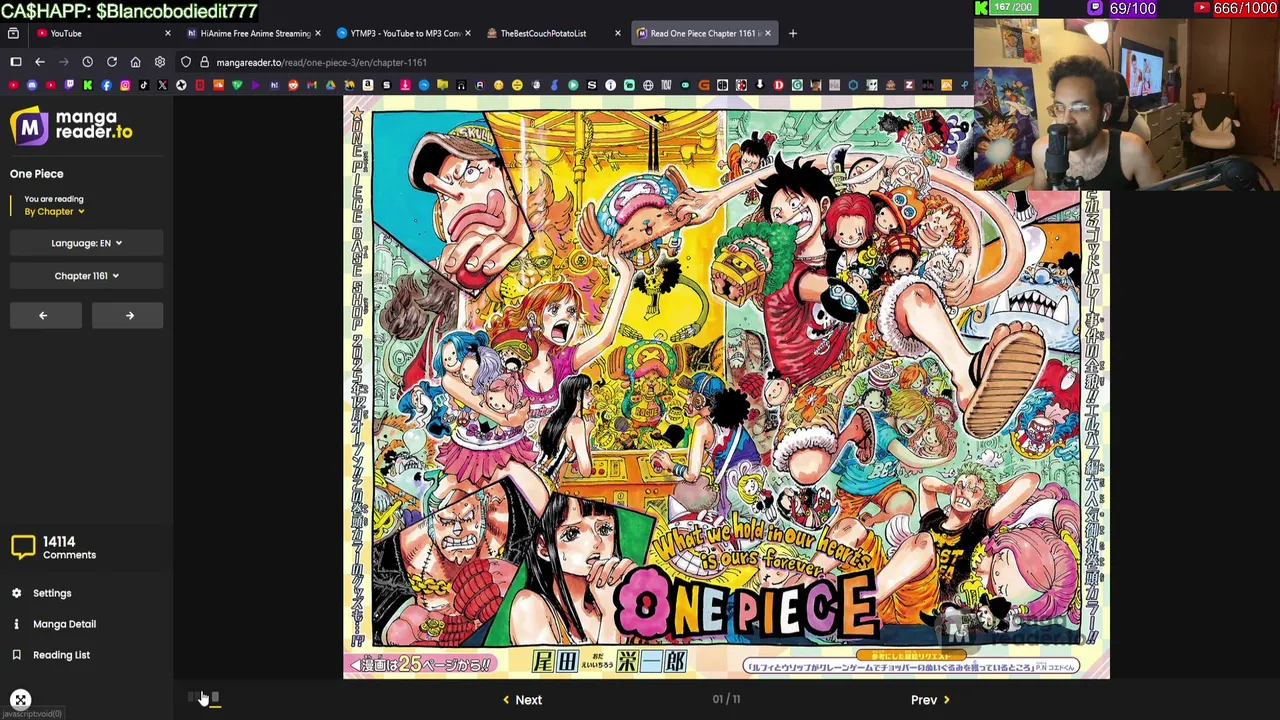Viewport: 1280px width, 720px height.
Task: Click the Settings gear icon in sidebar
Action: pos(16,593)
